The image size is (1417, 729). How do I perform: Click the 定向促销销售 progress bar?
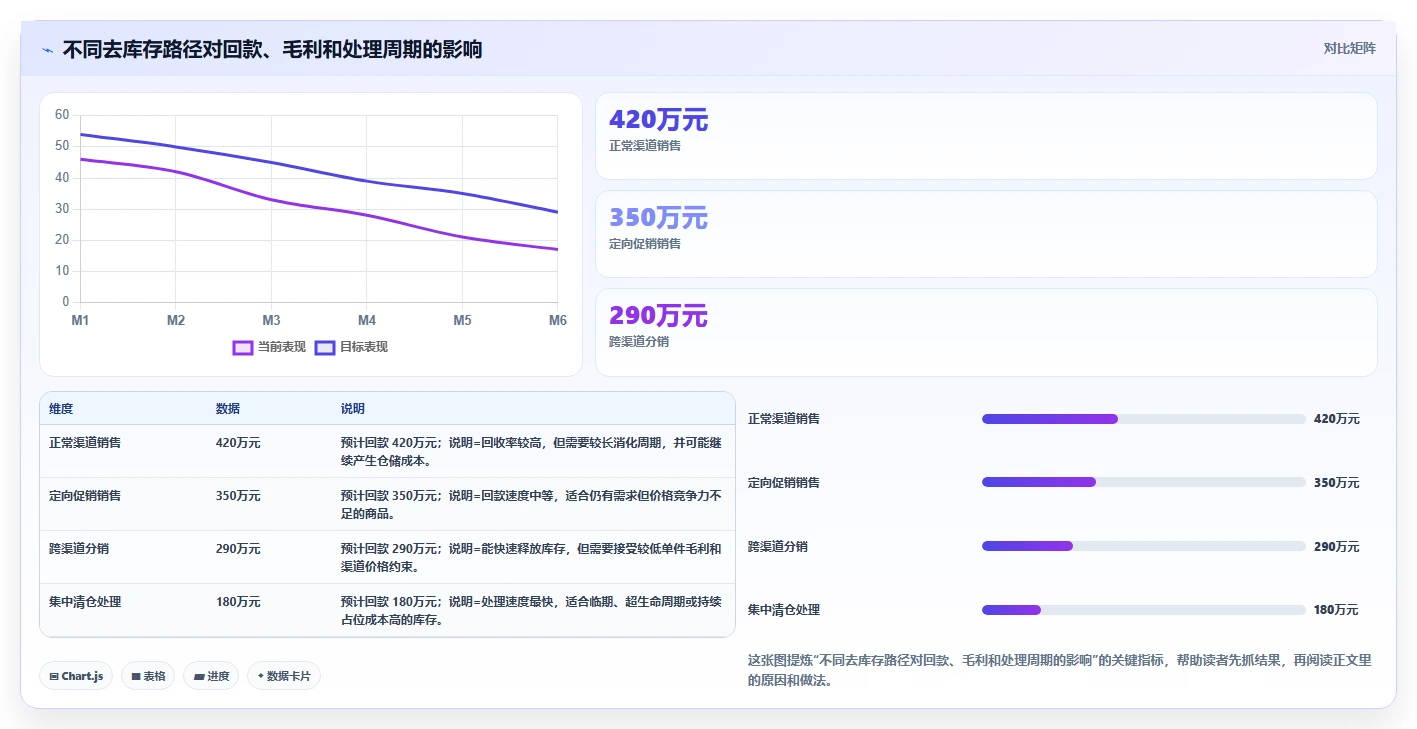[1144, 482]
